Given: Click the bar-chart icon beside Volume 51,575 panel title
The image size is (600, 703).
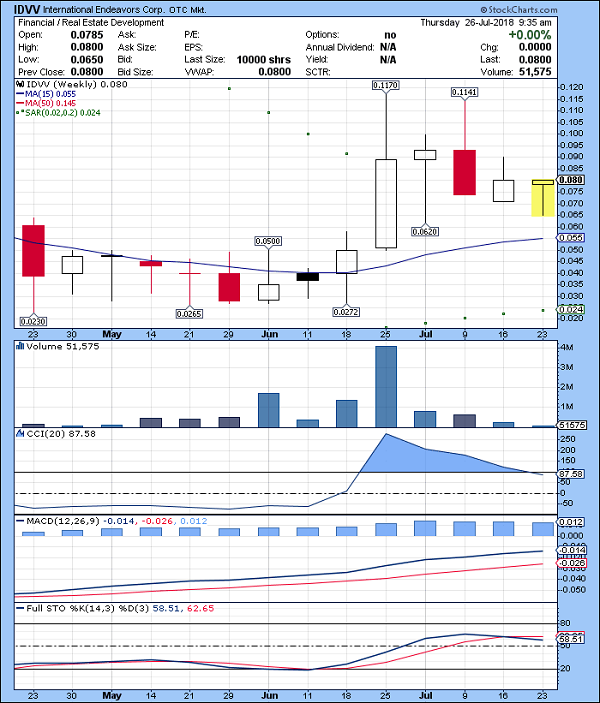Looking at the screenshot, I should (20, 346).
